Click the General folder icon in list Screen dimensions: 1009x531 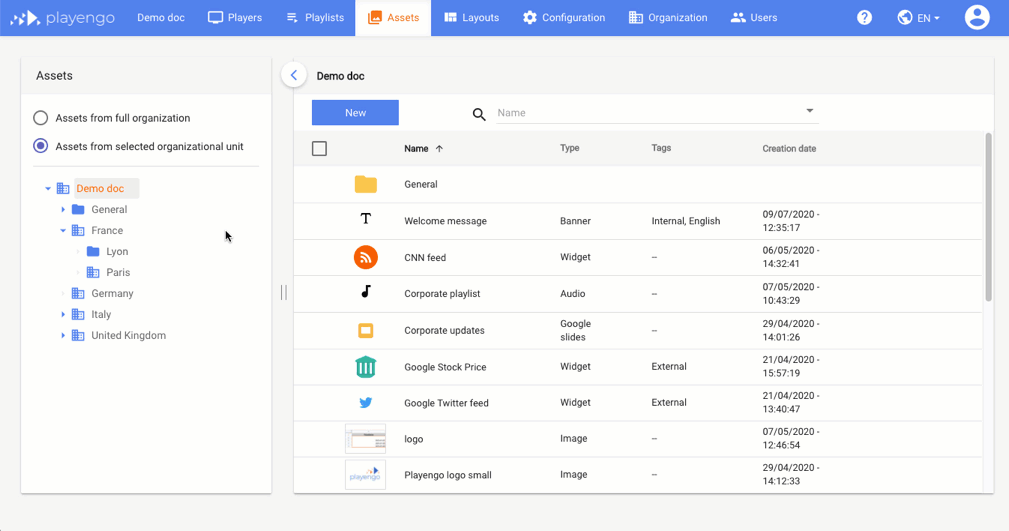click(x=366, y=184)
